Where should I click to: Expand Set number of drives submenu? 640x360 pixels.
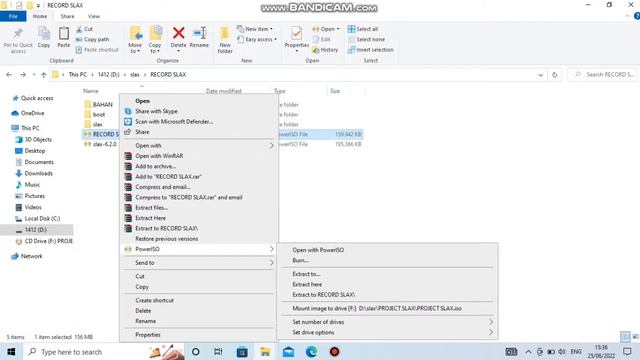pos(387,322)
